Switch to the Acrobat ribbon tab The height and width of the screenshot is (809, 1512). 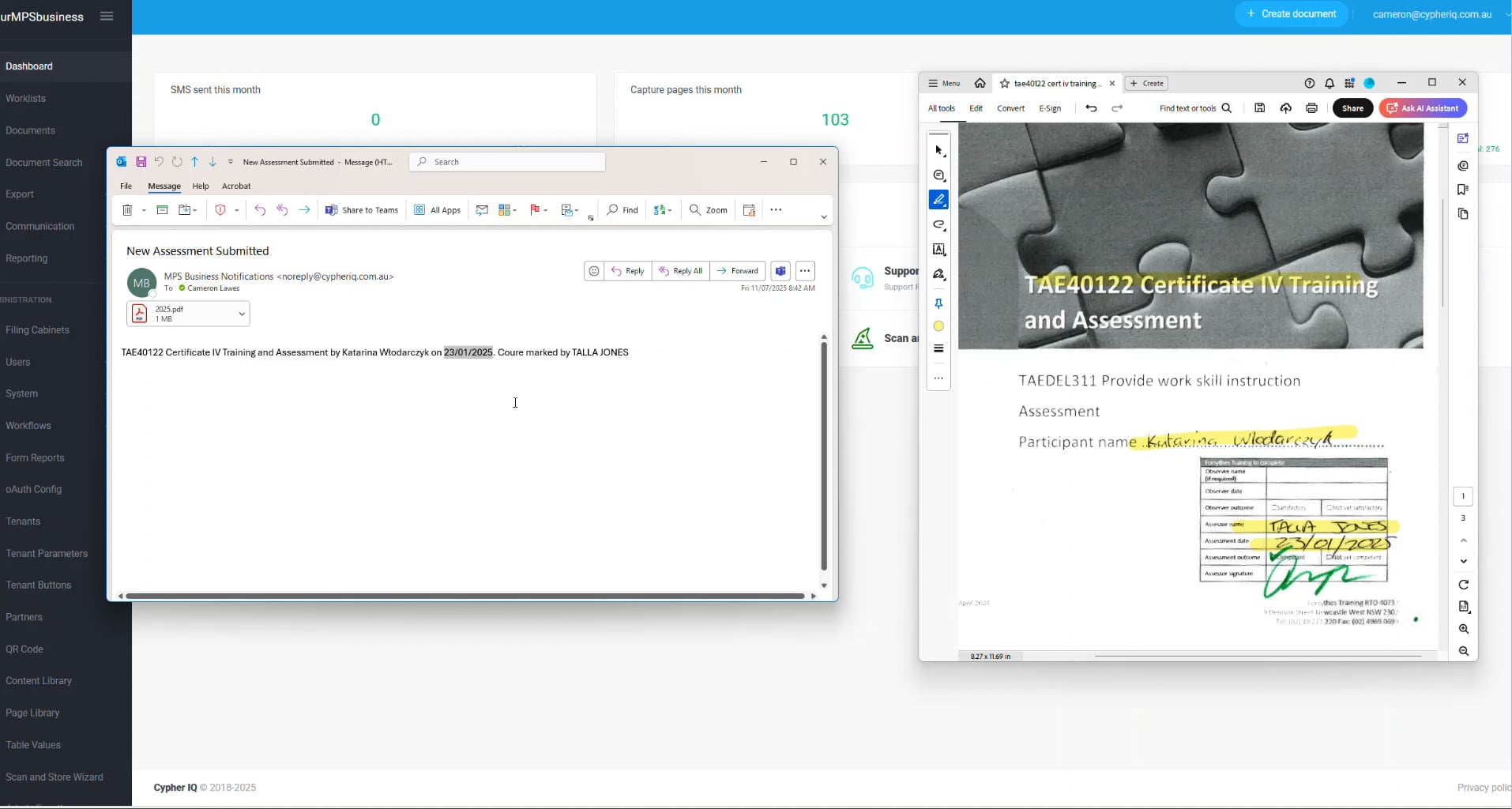point(236,186)
